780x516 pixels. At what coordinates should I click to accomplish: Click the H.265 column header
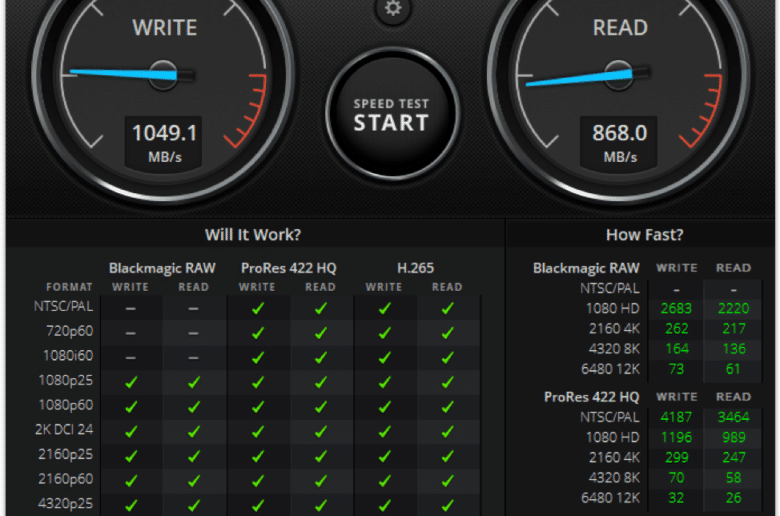(x=415, y=268)
